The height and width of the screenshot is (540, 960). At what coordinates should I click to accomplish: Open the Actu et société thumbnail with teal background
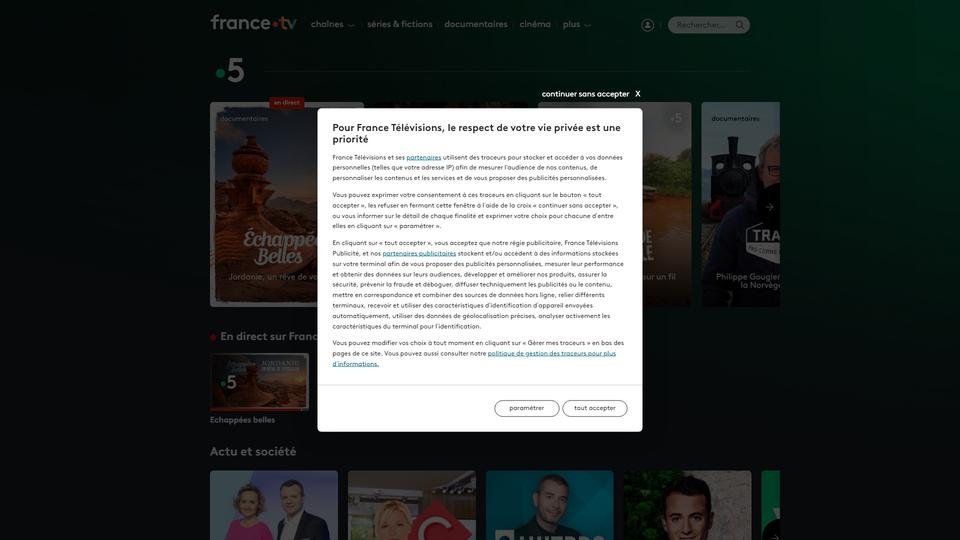point(550,505)
